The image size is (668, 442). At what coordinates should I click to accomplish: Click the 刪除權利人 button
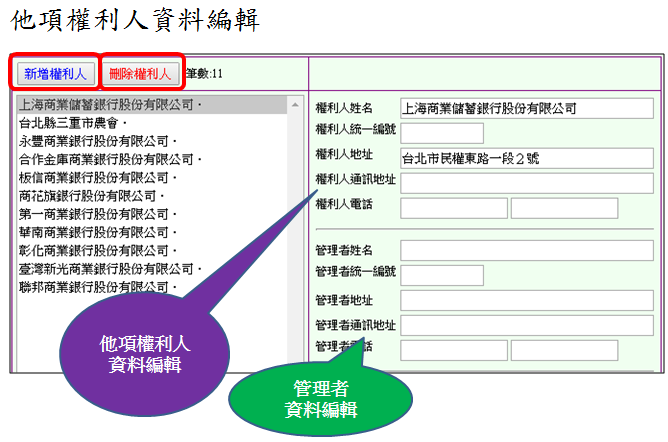(x=141, y=74)
